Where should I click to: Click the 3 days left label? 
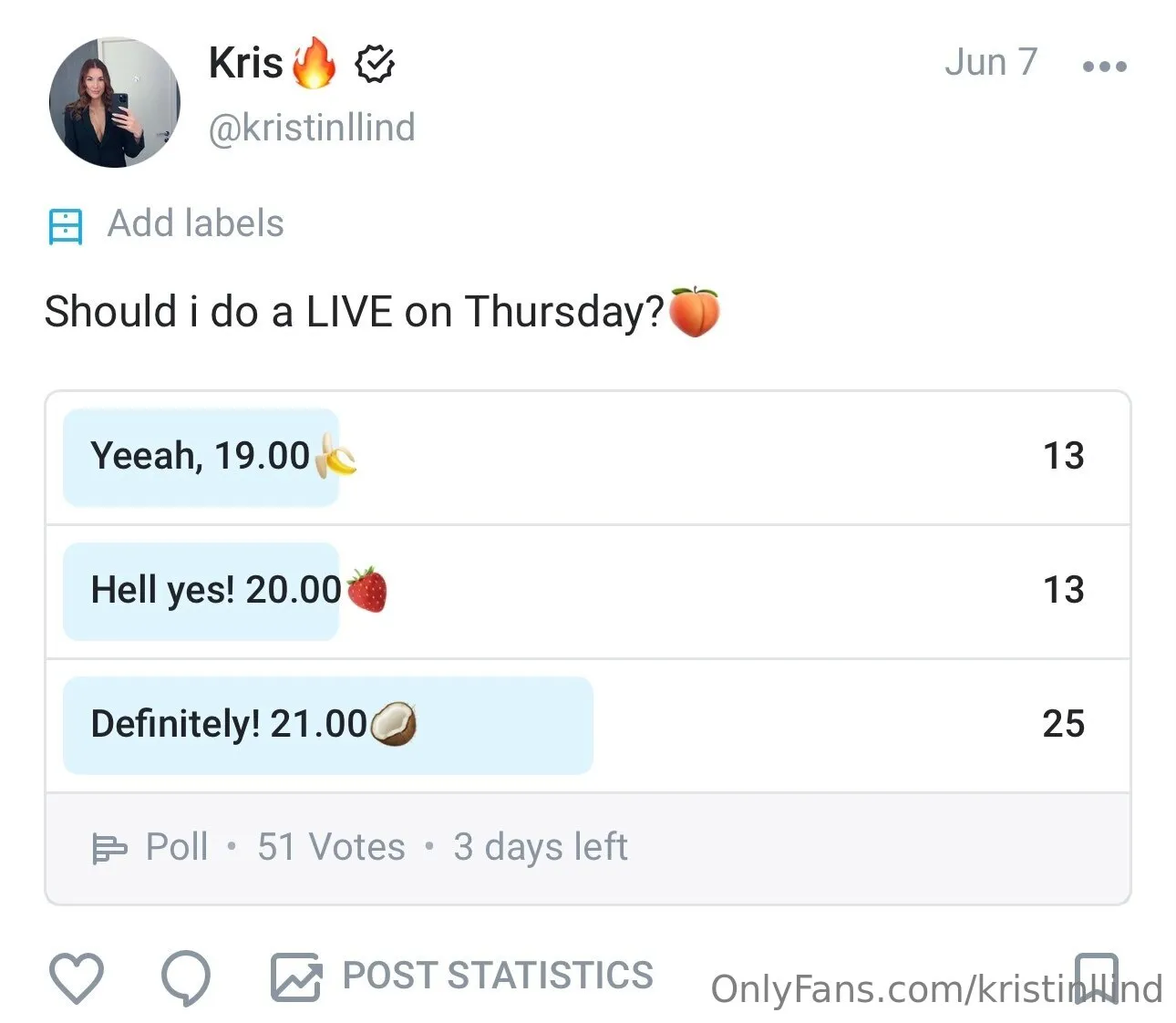coord(542,847)
